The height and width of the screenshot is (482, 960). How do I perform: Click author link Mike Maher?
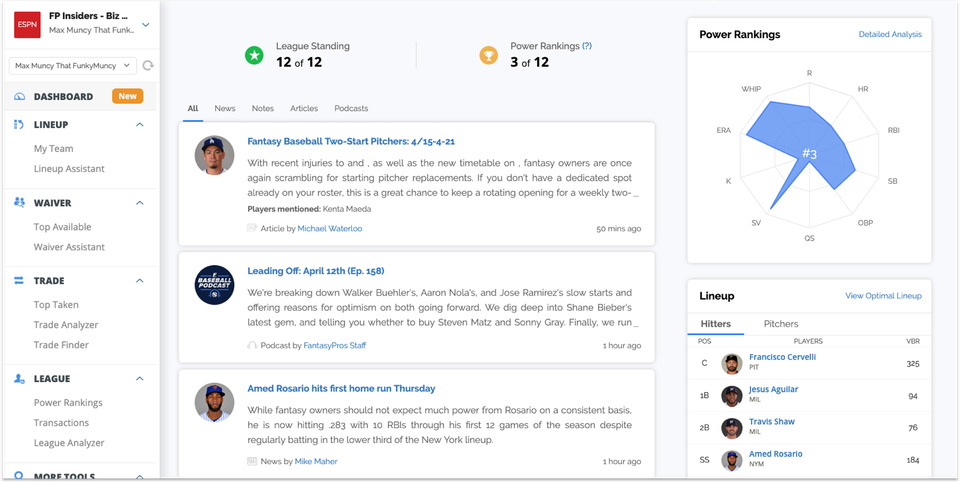tap(316, 461)
